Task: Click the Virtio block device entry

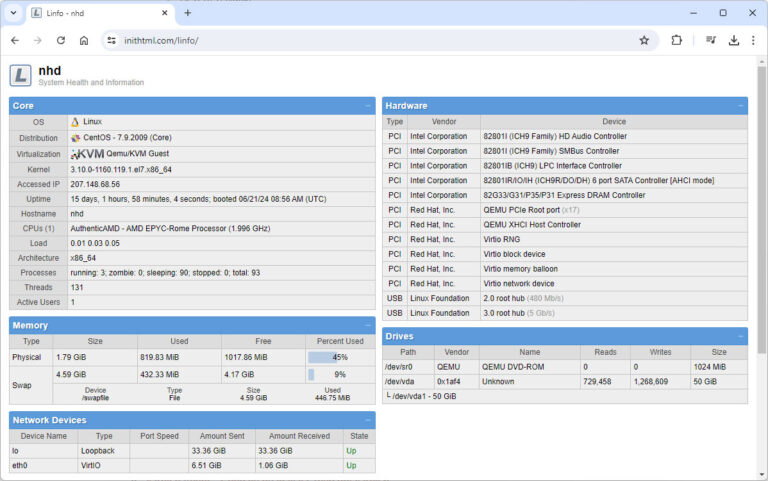Action: (x=514, y=254)
